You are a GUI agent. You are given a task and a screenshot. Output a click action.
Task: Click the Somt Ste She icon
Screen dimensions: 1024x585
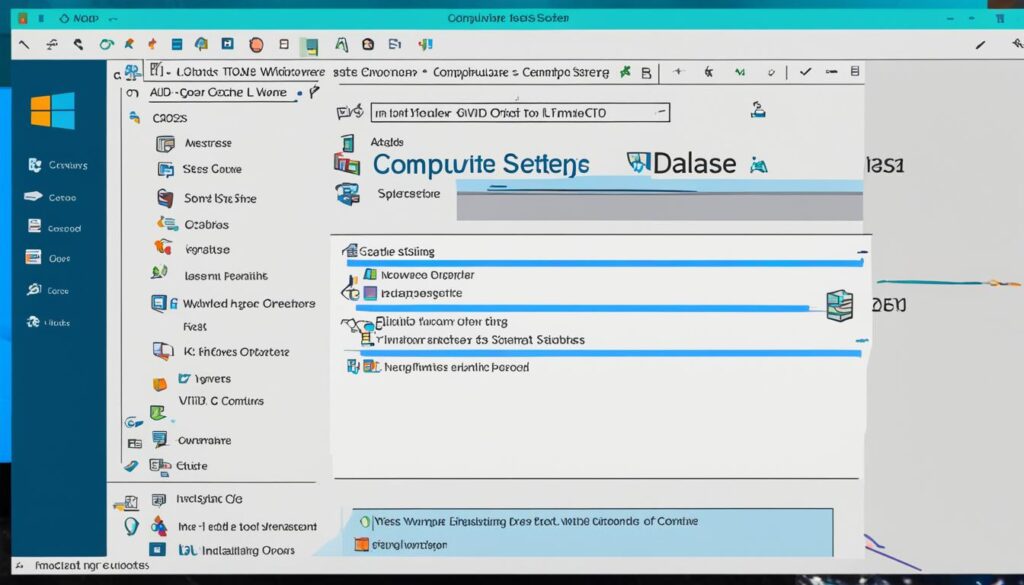tap(166, 198)
